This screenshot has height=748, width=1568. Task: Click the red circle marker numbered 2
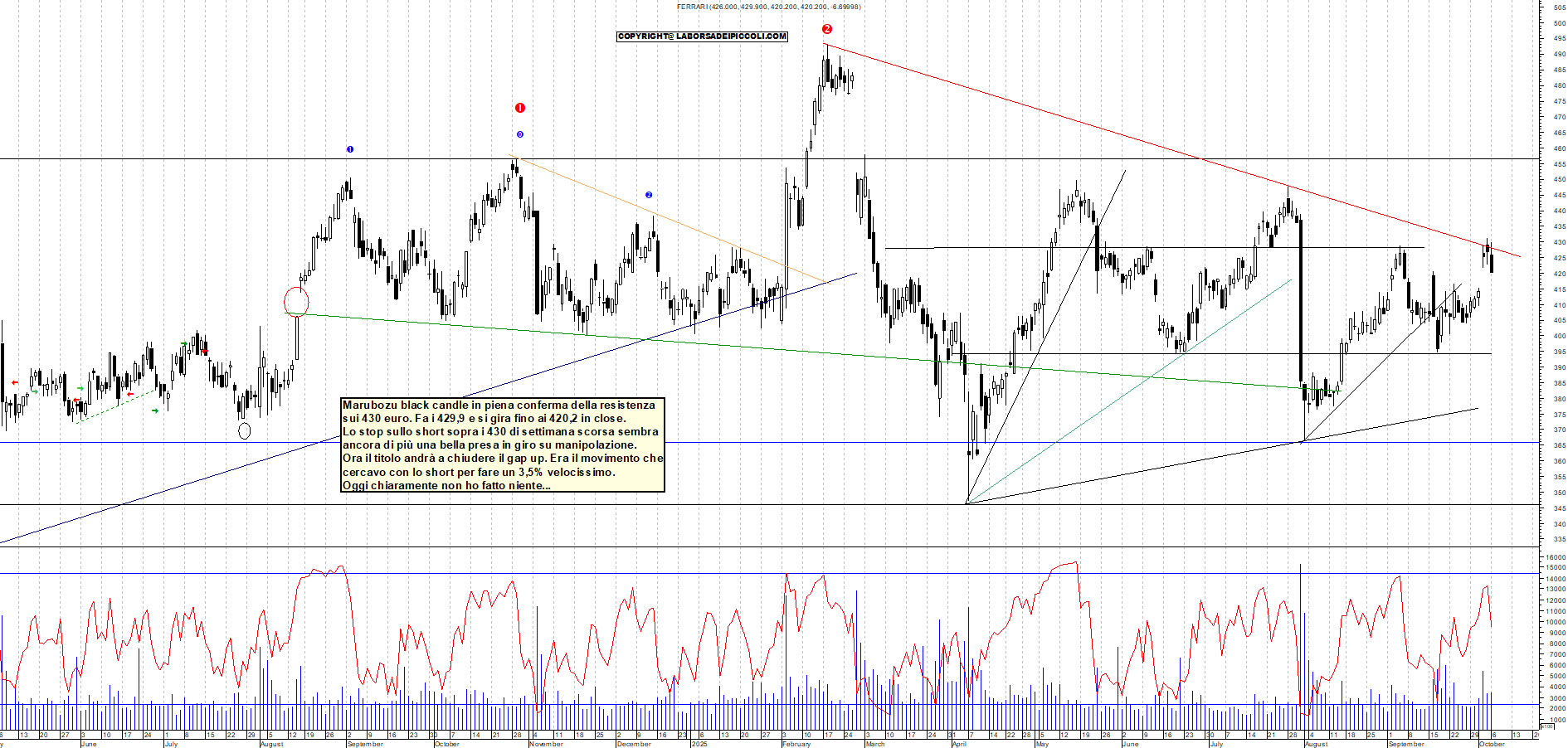827,29
